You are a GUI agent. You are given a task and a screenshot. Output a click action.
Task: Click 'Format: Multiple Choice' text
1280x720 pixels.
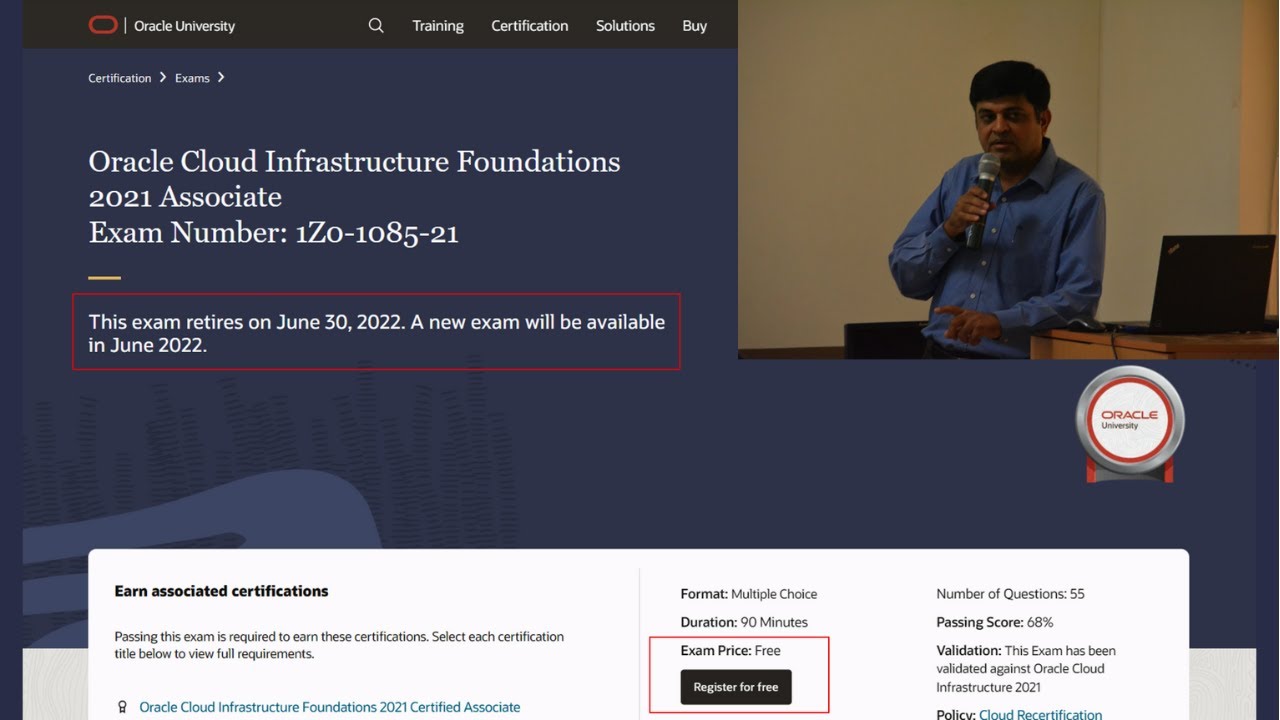click(x=749, y=594)
